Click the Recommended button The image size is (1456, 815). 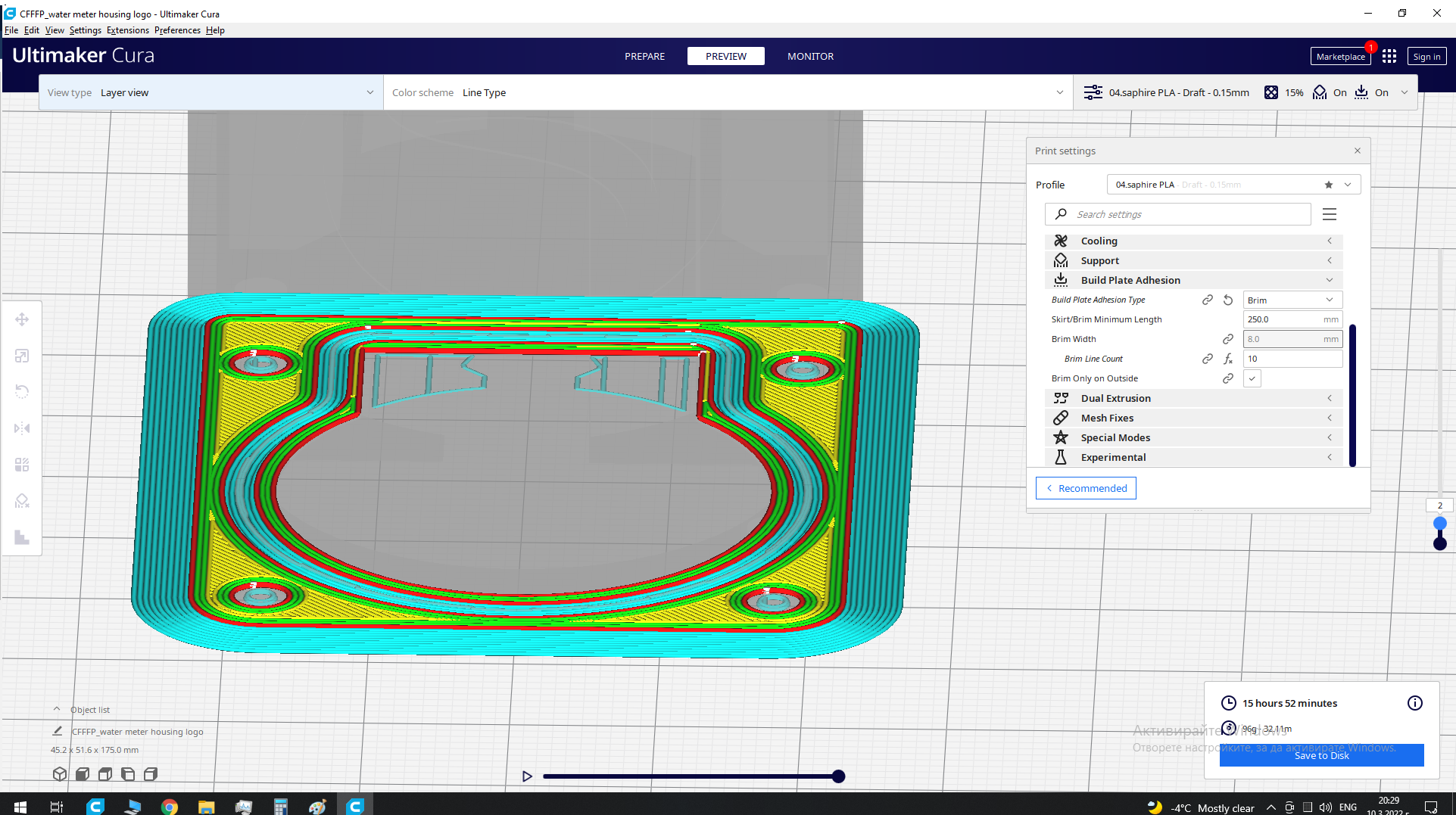[x=1086, y=488]
